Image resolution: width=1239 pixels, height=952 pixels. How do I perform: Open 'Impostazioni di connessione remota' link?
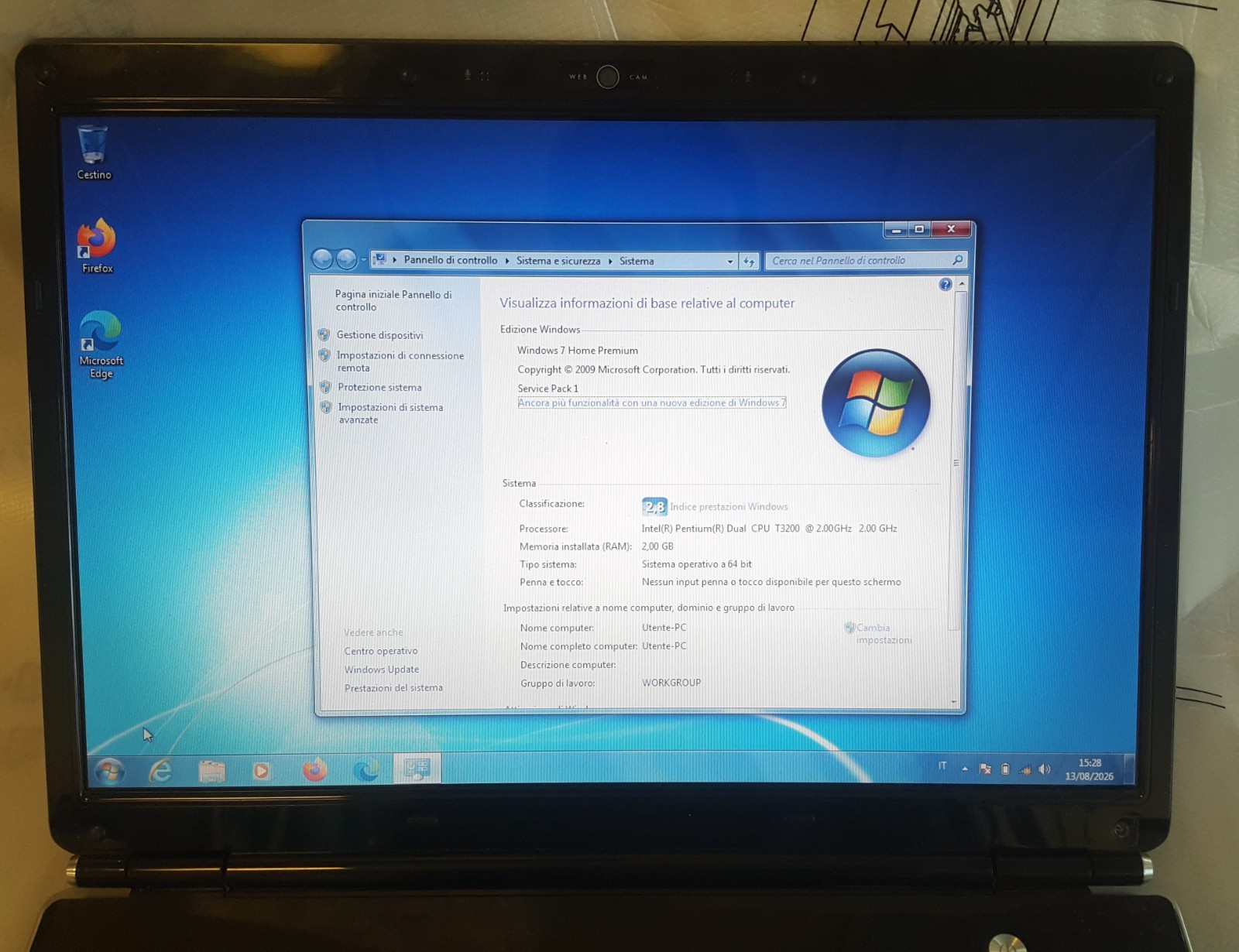400,361
